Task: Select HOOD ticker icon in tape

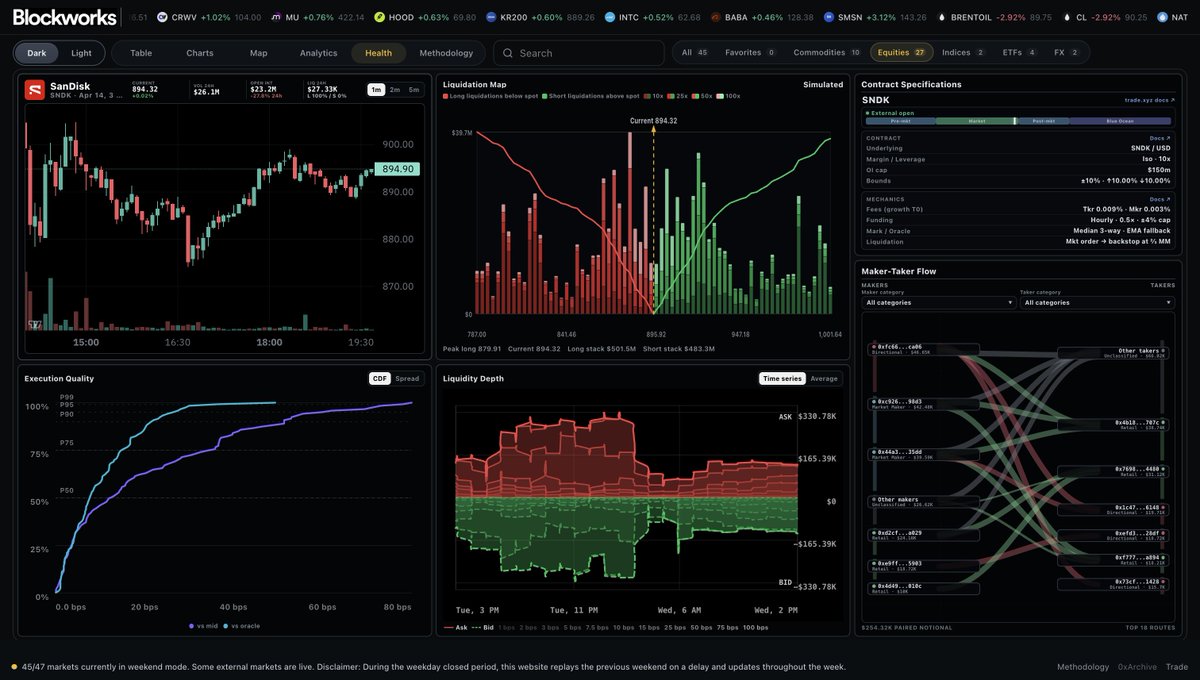Action: coord(379,17)
